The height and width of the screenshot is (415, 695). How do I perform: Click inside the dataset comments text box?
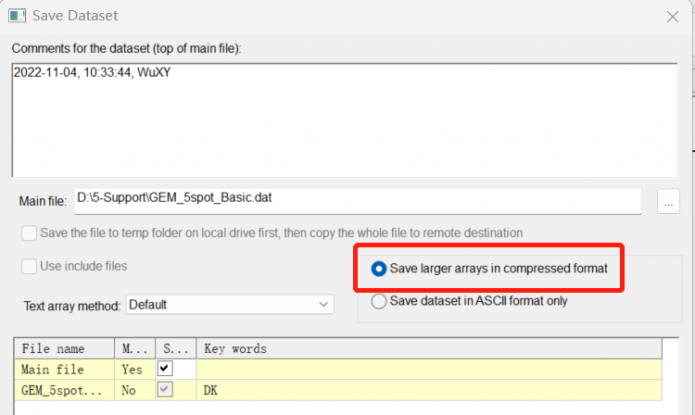click(338, 118)
